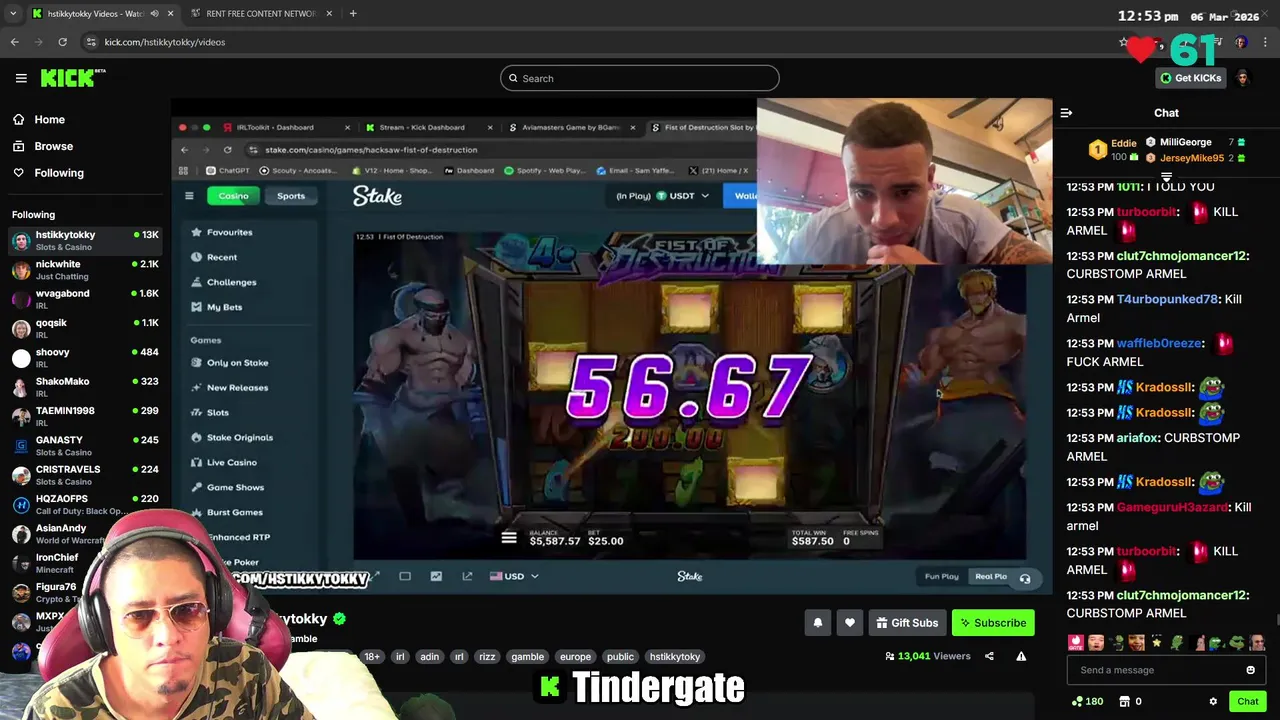Select the hstikkytokky tag
This screenshot has width=1280, height=720.
675,657
